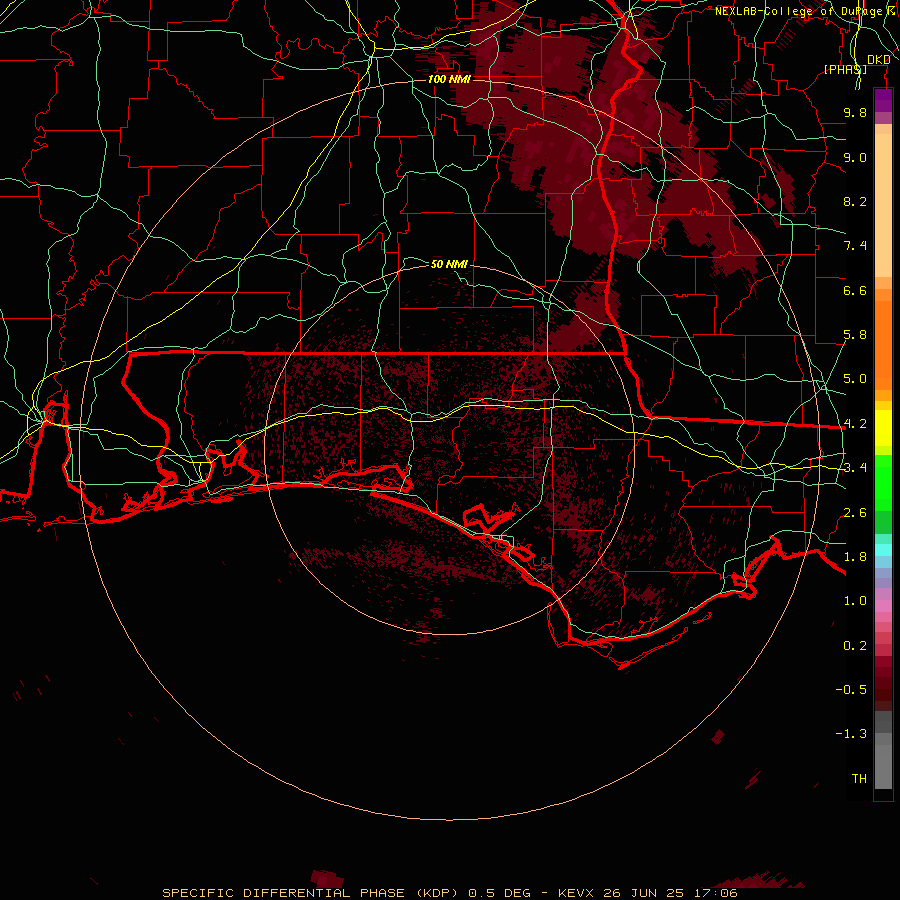Click the 2.6 scale value
The width and height of the screenshot is (900, 900).
(855, 513)
